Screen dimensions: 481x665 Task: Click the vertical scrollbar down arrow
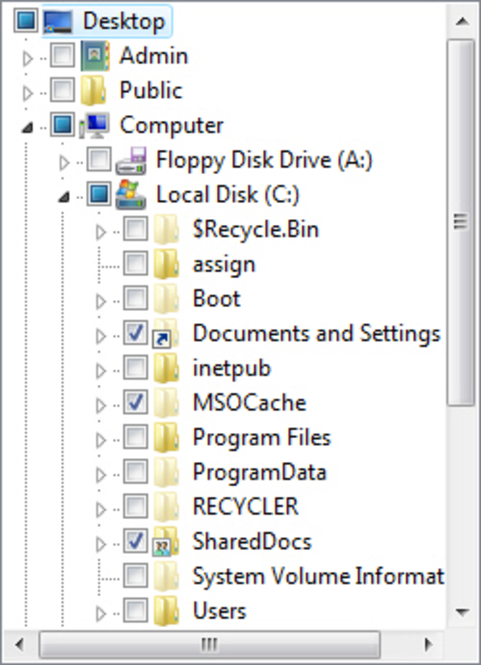click(x=462, y=612)
